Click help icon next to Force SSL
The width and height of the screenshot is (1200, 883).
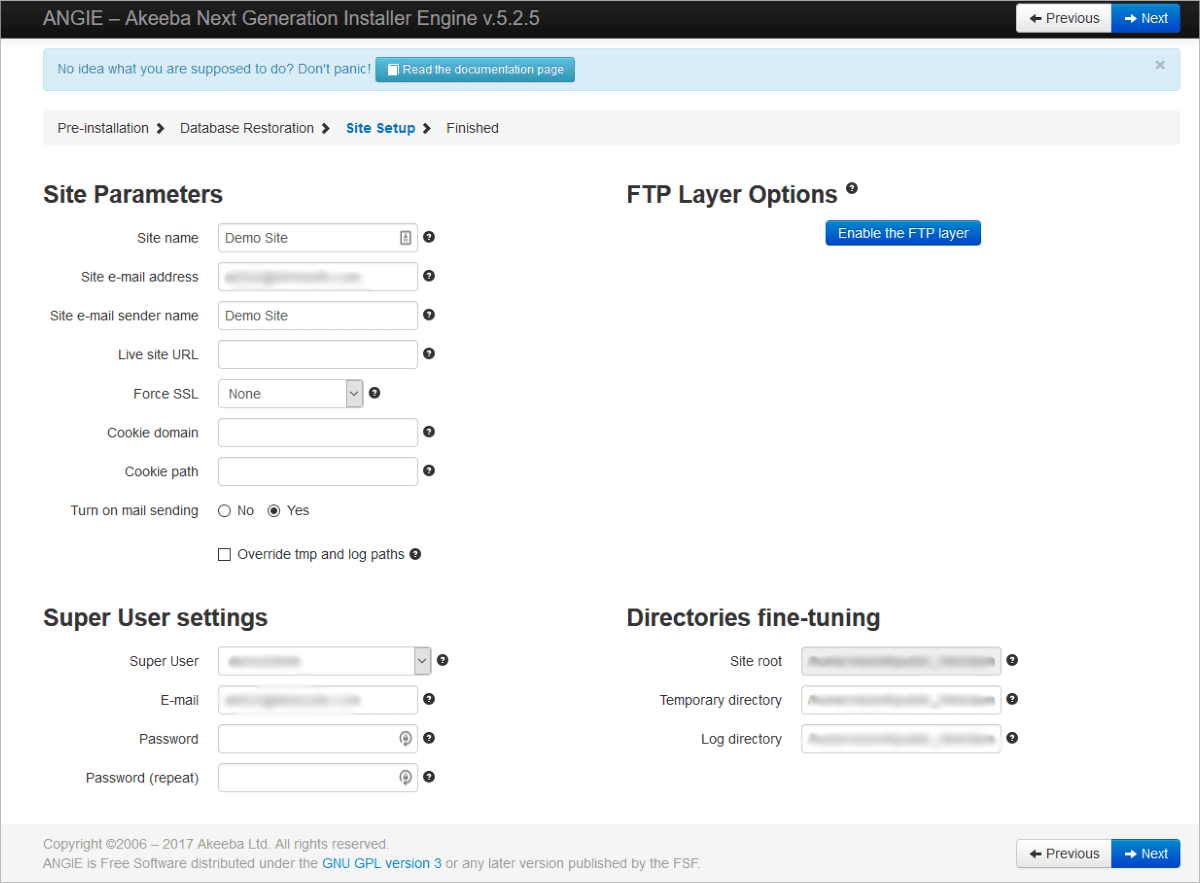tap(374, 393)
